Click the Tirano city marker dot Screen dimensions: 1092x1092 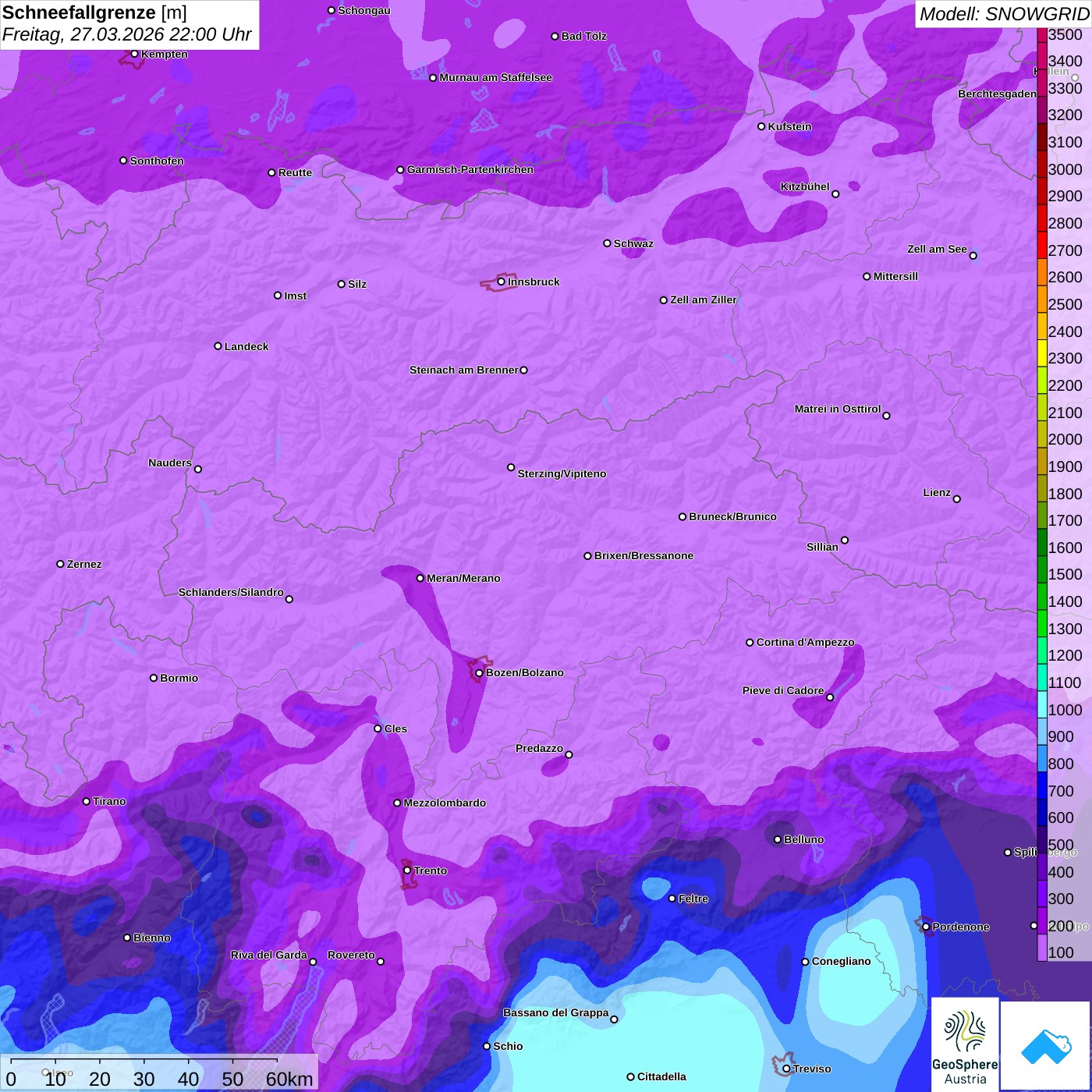click(x=87, y=801)
